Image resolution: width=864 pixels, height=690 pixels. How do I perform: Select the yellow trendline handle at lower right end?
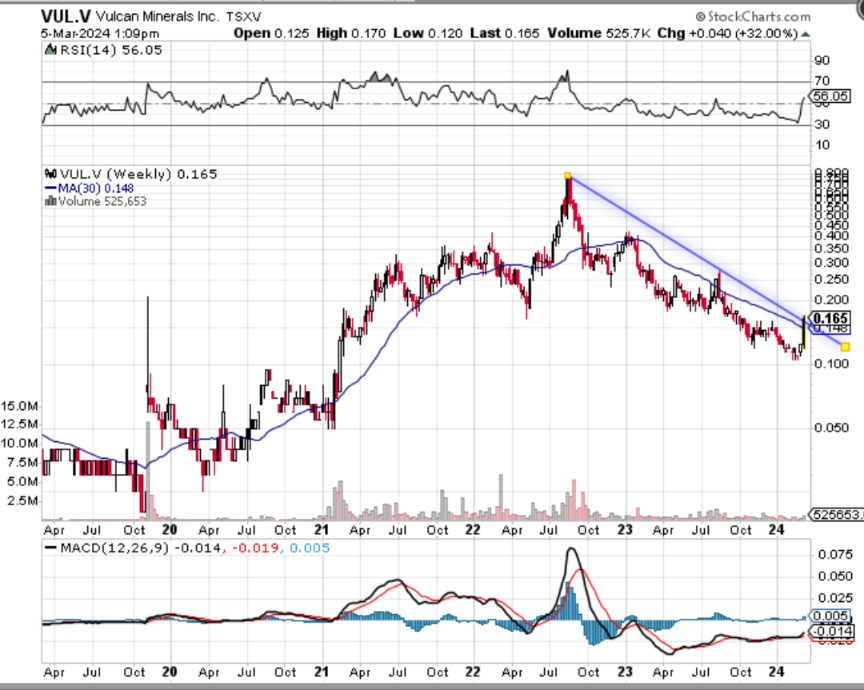pos(845,347)
